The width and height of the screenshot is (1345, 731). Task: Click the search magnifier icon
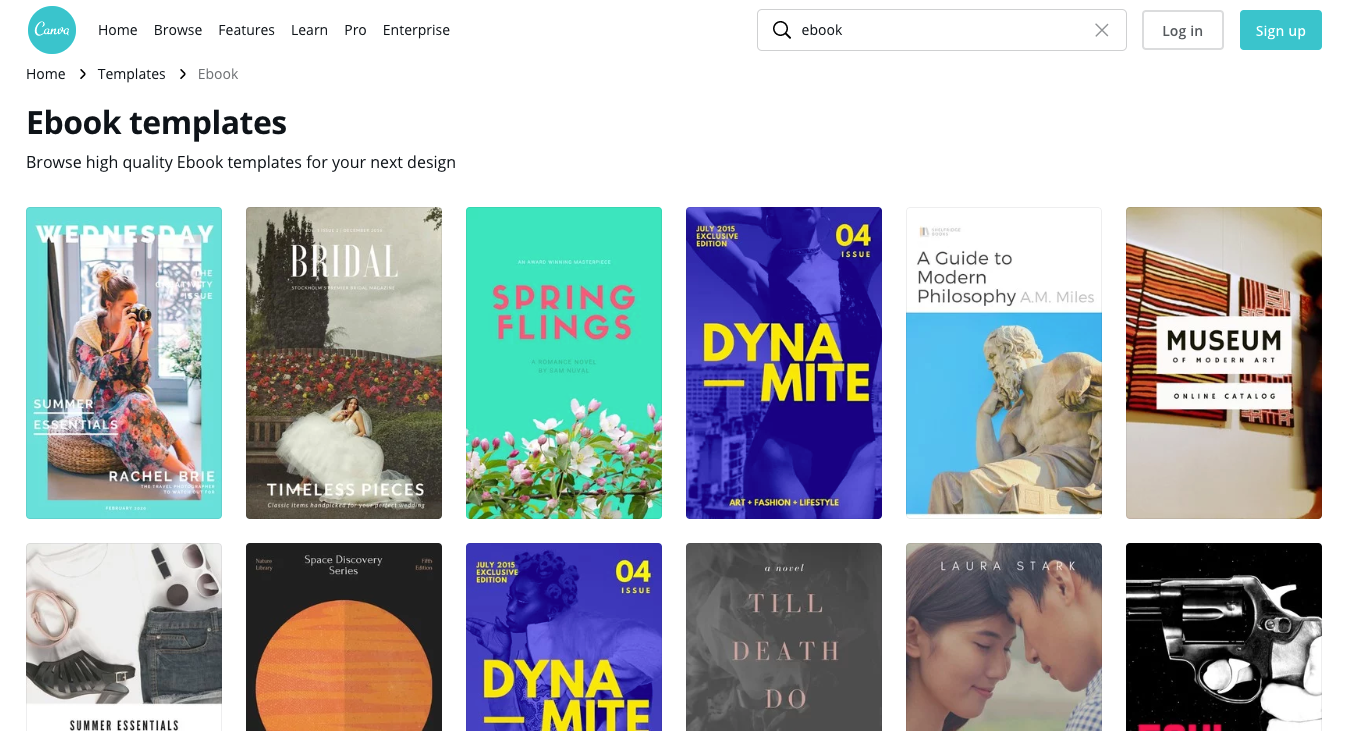(781, 30)
